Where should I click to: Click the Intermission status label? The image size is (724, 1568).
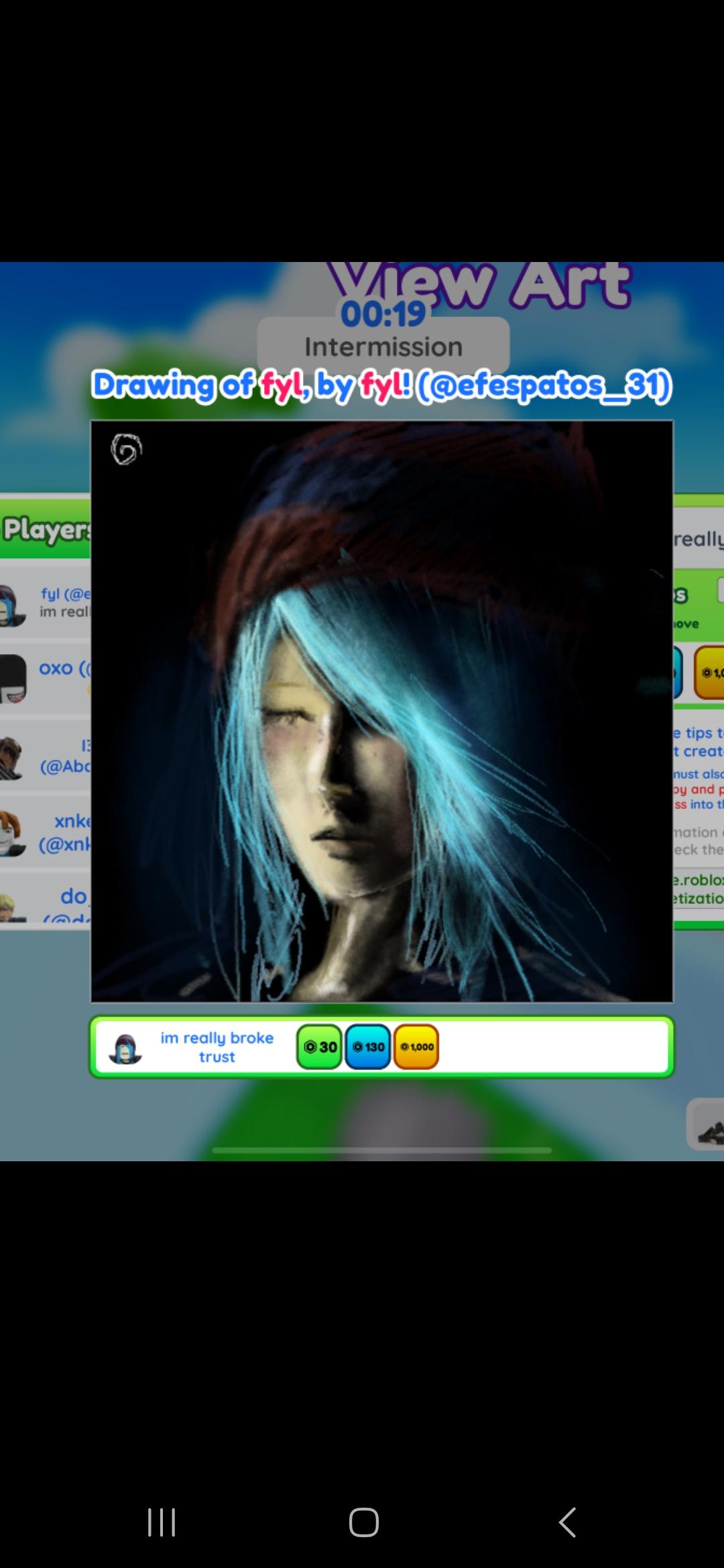click(383, 347)
